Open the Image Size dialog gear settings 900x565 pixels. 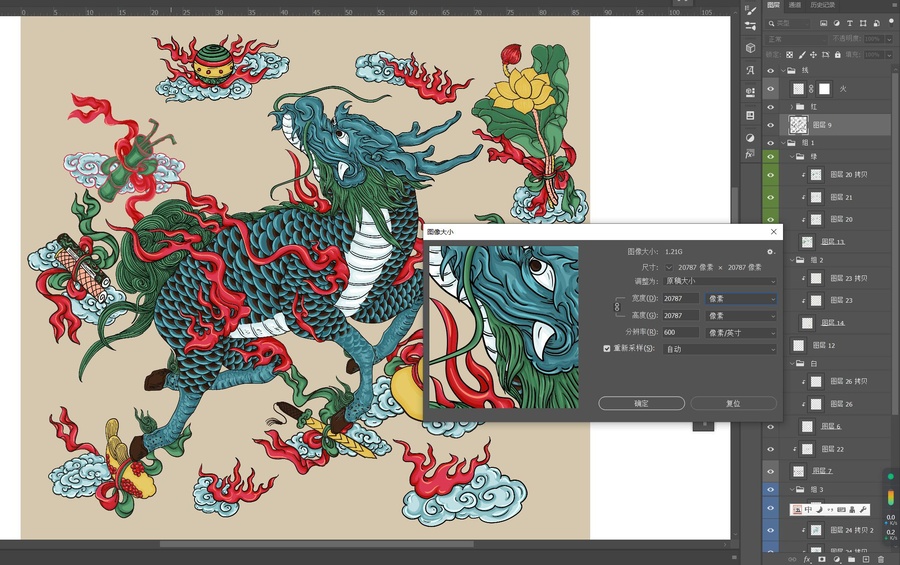pyautogui.click(x=770, y=251)
